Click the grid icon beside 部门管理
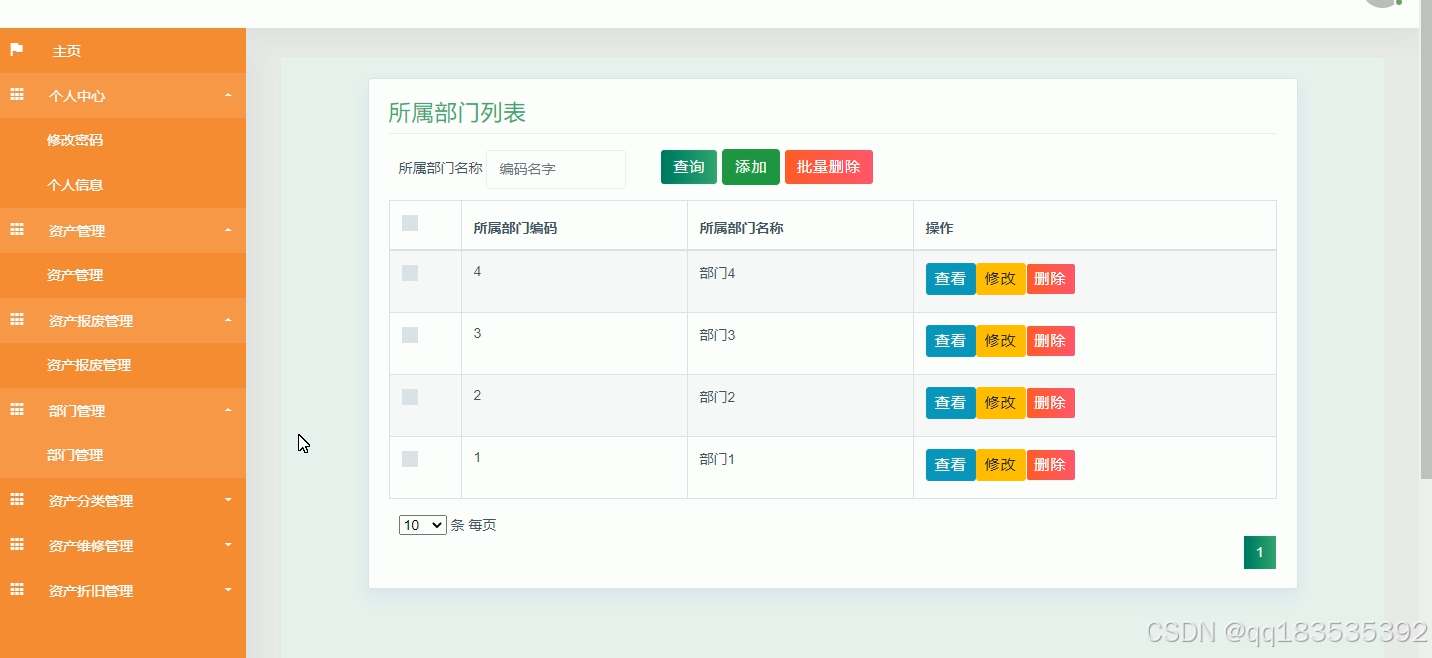Viewport: 1432px width, 658px height. click(15, 410)
